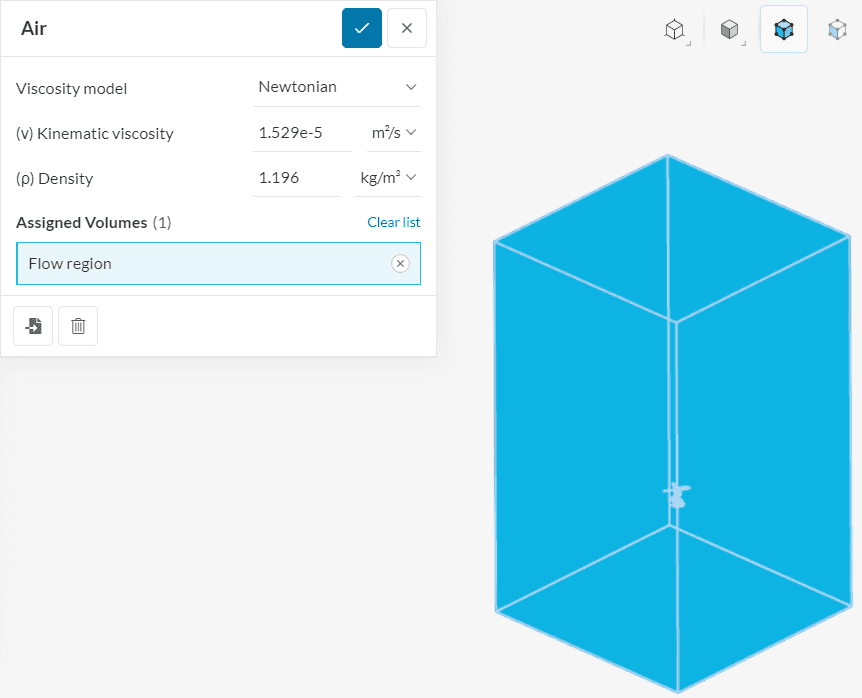Select the wireframe cube view icon
Viewport: 862px width, 698px height.
click(675, 30)
